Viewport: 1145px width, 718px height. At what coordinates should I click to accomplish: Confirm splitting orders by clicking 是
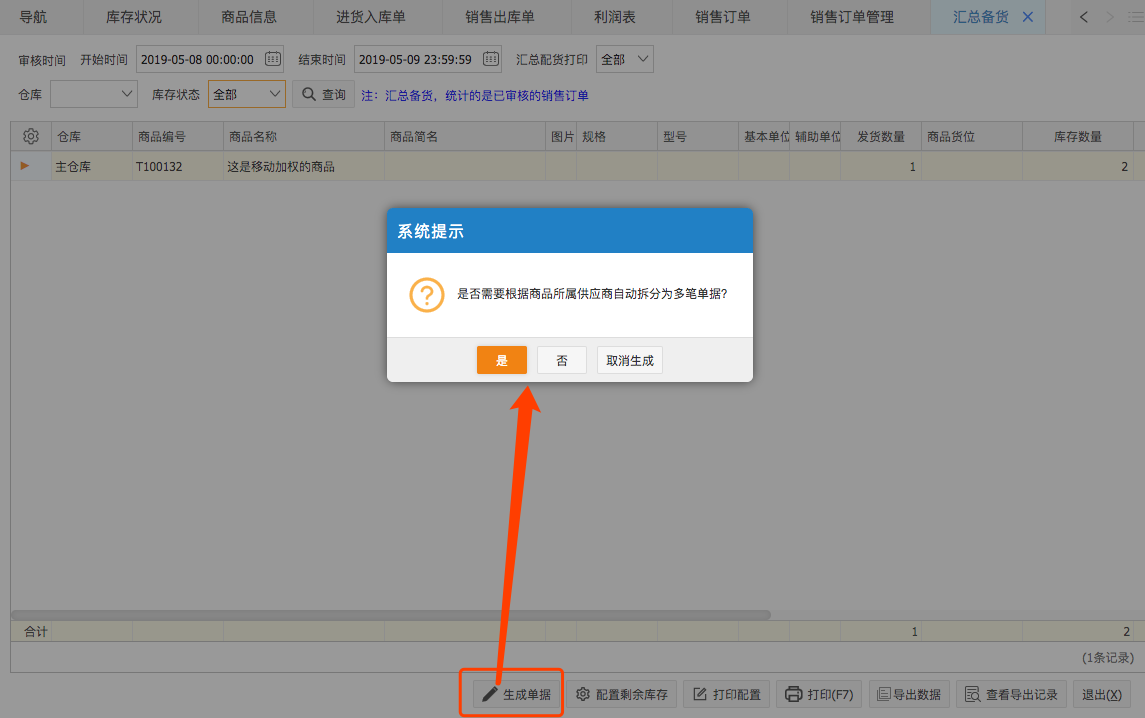pos(501,359)
